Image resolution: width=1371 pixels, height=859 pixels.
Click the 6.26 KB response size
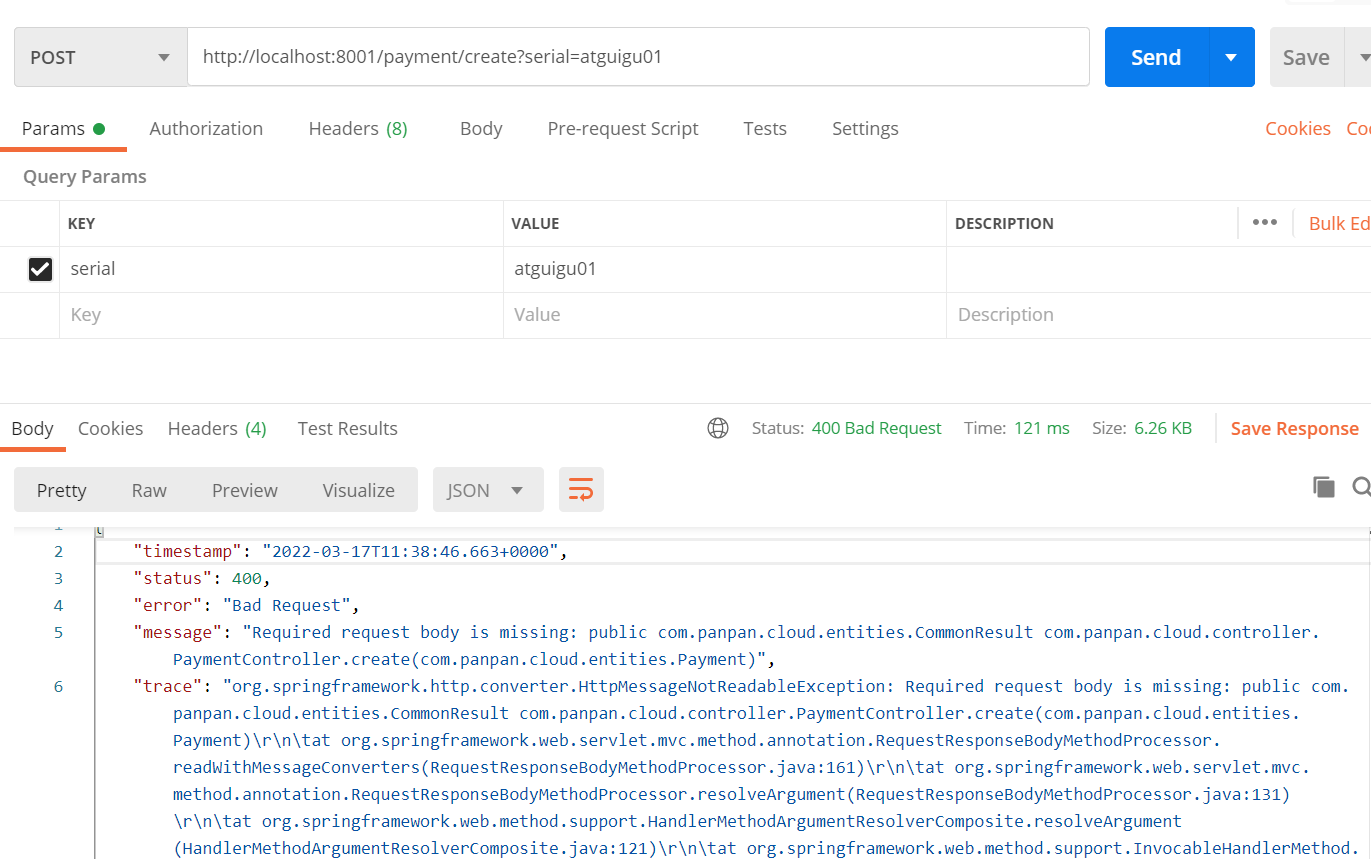tap(1163, 428)
